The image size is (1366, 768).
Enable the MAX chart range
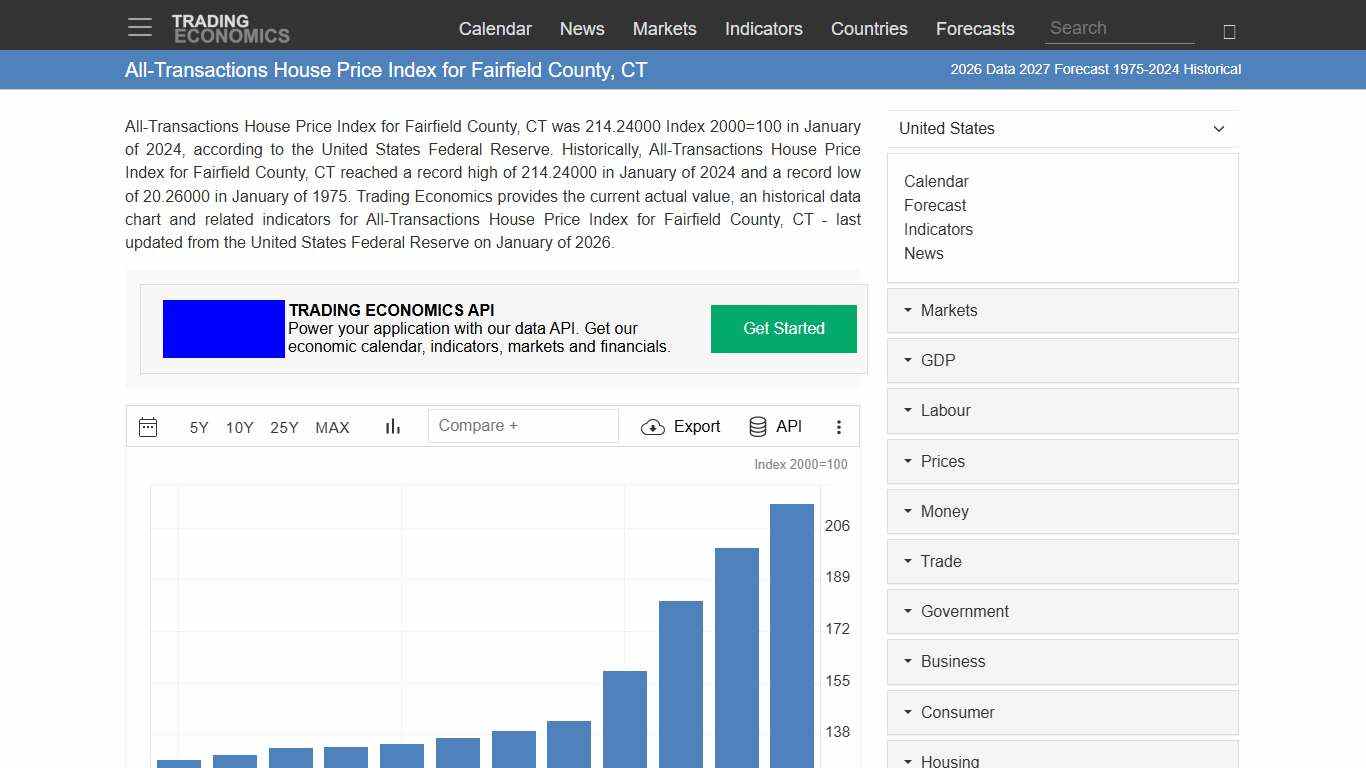tap(332, 427)
